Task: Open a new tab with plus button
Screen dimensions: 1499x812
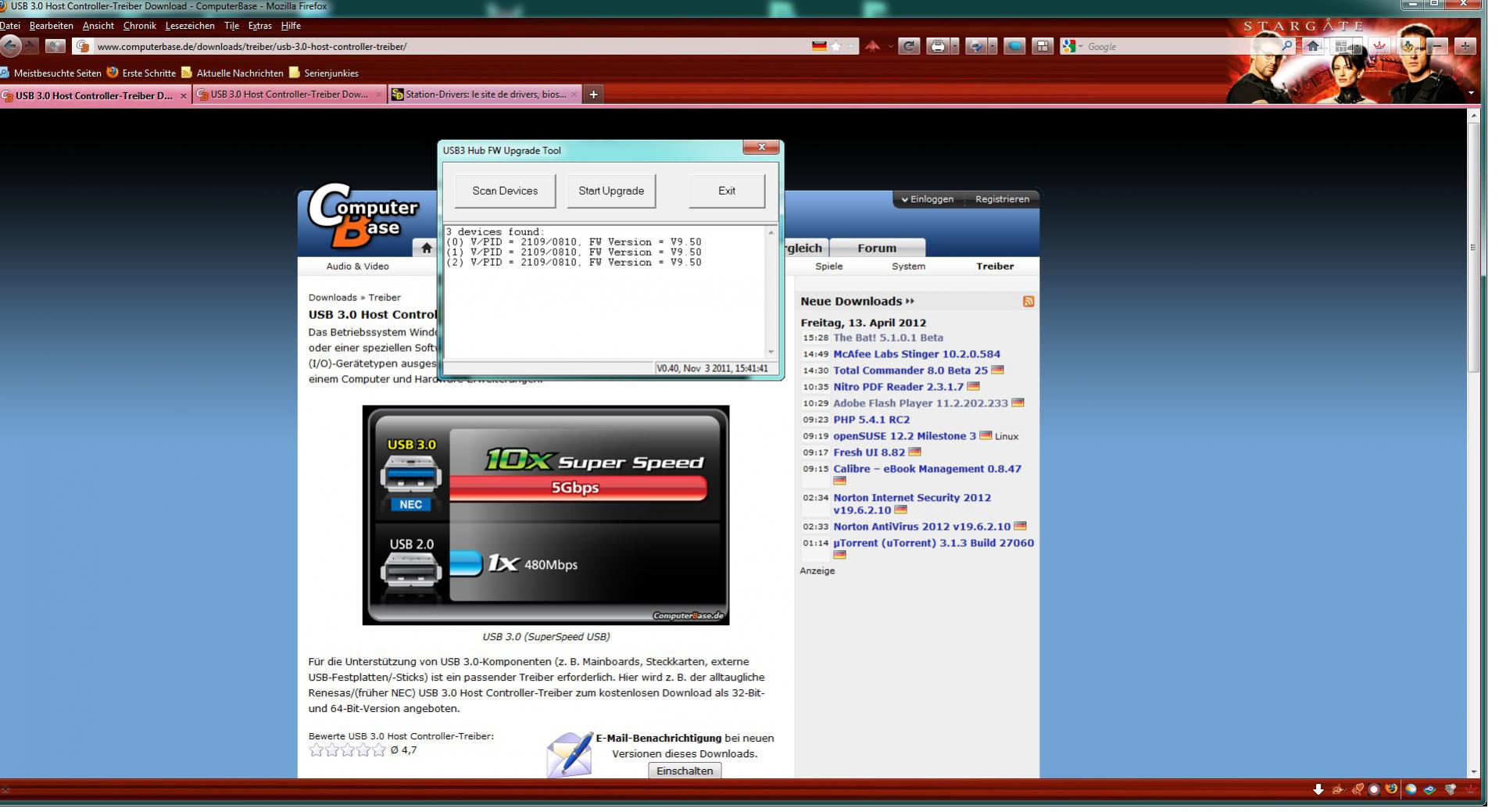Action: click(x=593, y=95)
